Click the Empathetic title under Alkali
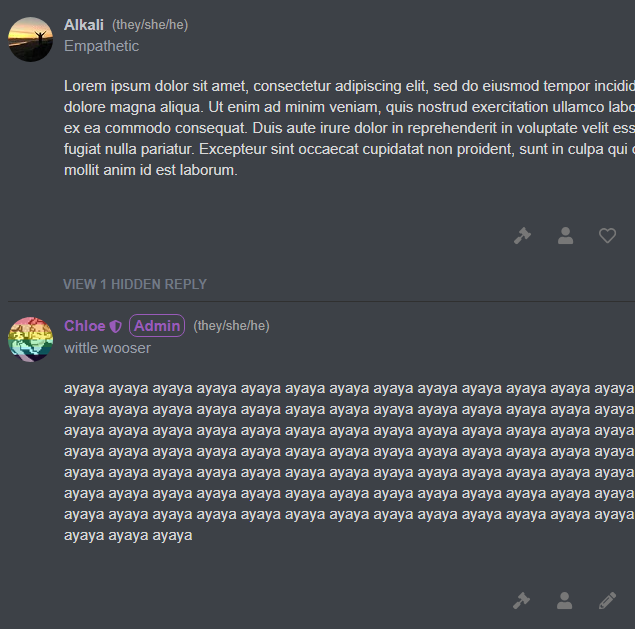The image size is (635, 629). [x=101, y=46]
